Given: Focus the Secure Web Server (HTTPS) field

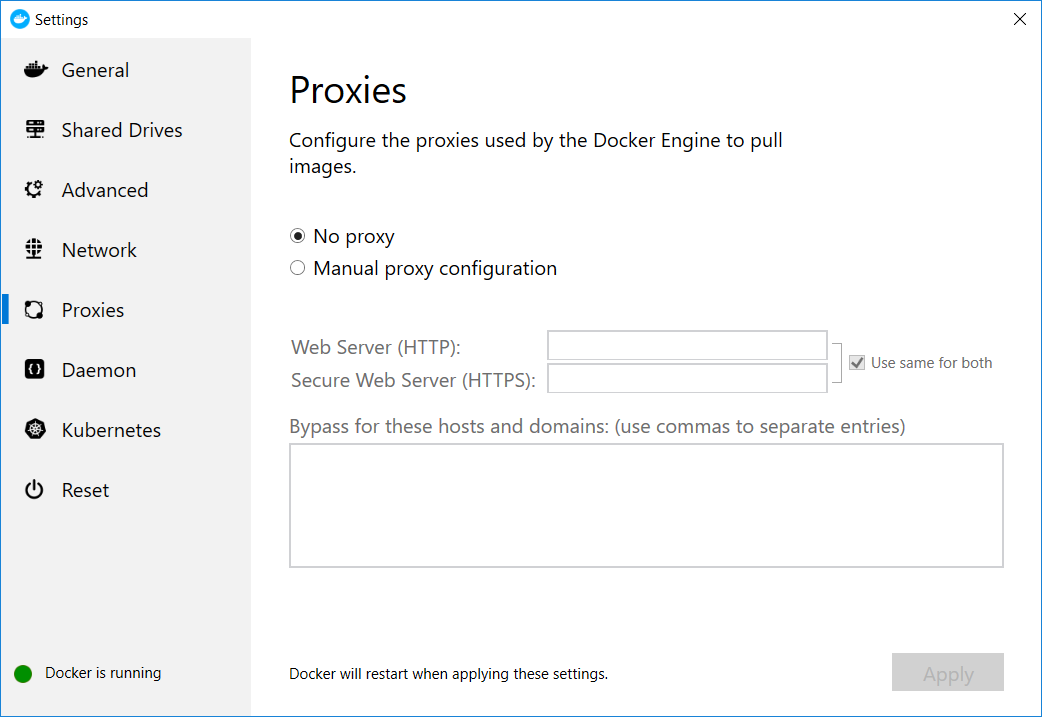Looking at the screenshot, I should coord(687,379).
